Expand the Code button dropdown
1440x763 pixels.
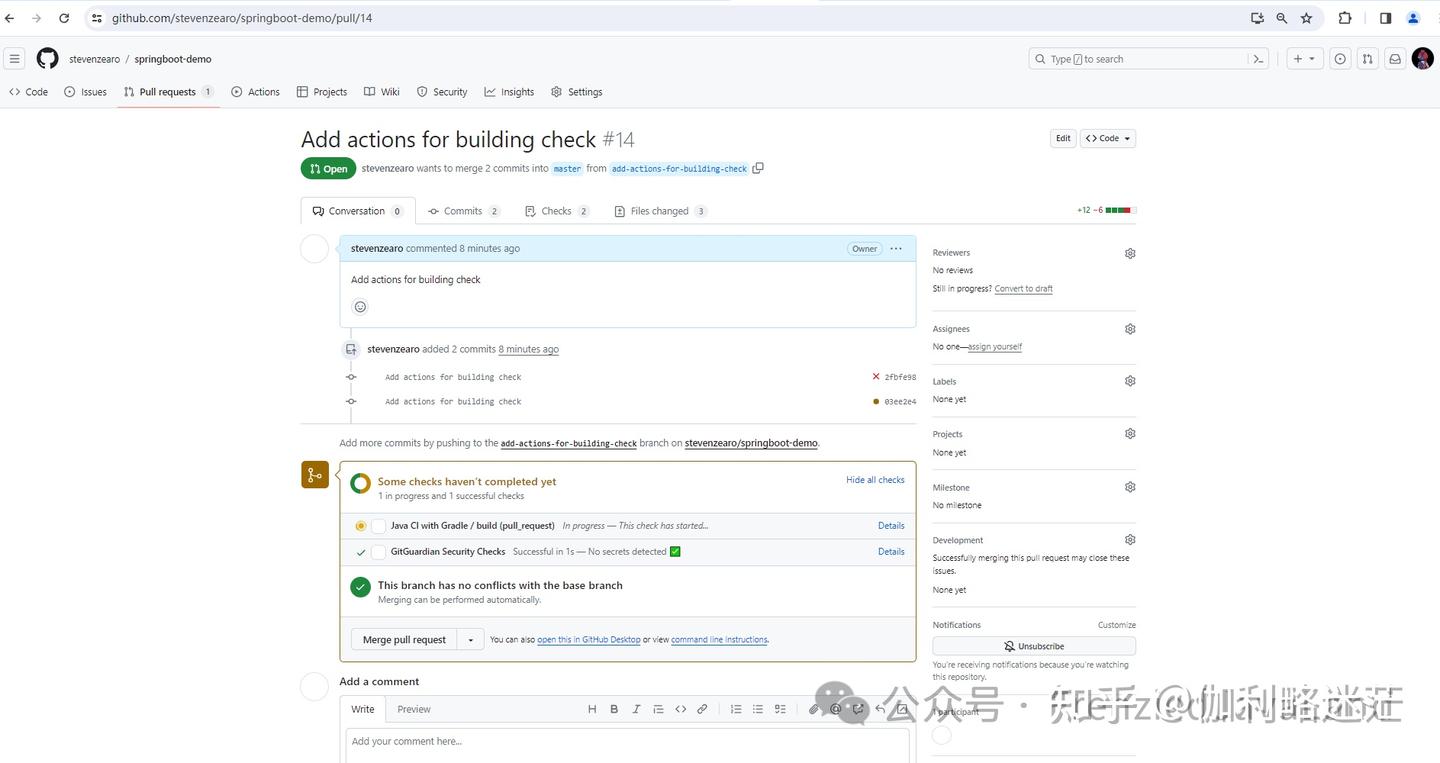[x=1125, y=138]
